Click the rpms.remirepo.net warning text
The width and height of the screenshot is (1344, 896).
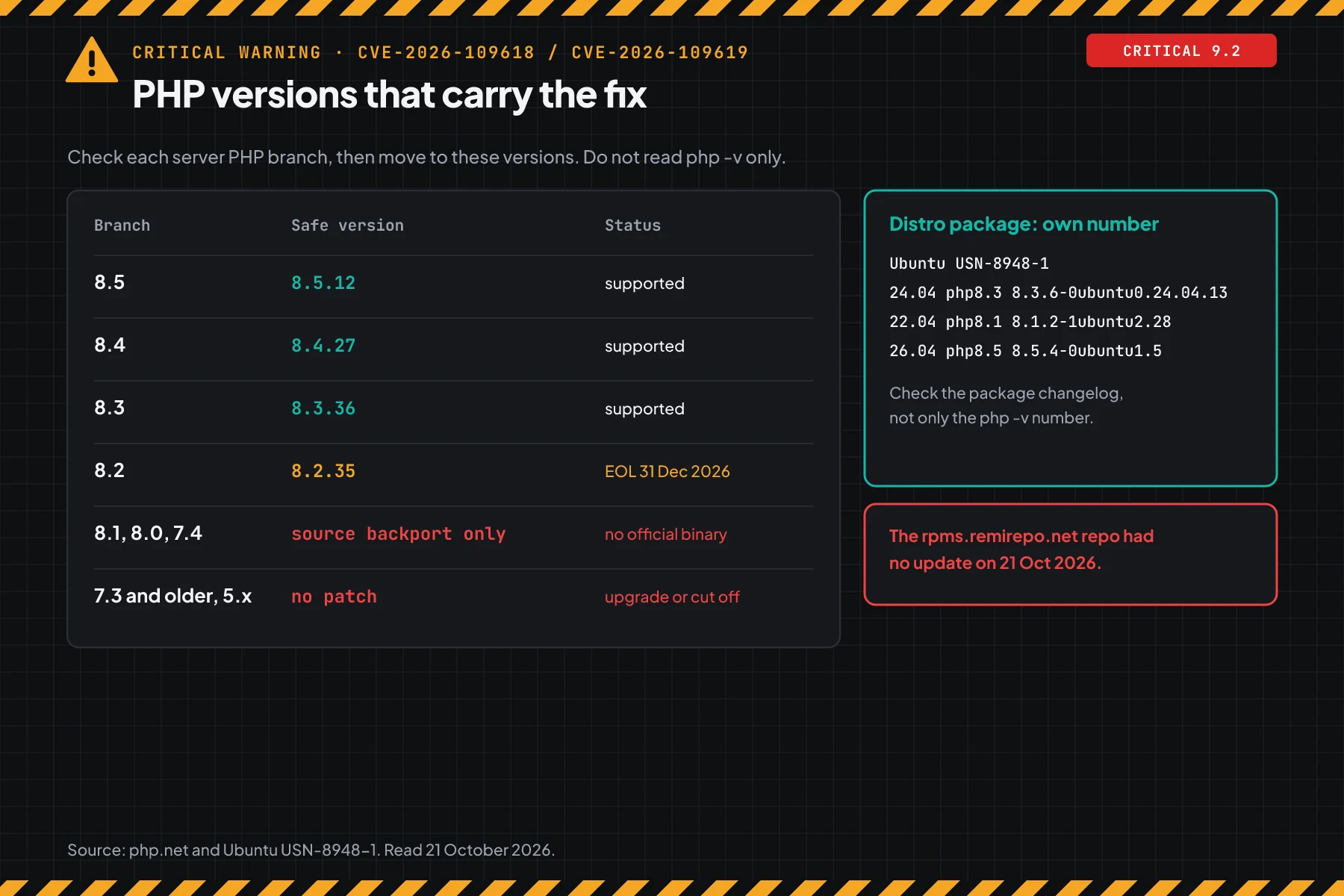pyautogui.click(x=1021, y=550)
